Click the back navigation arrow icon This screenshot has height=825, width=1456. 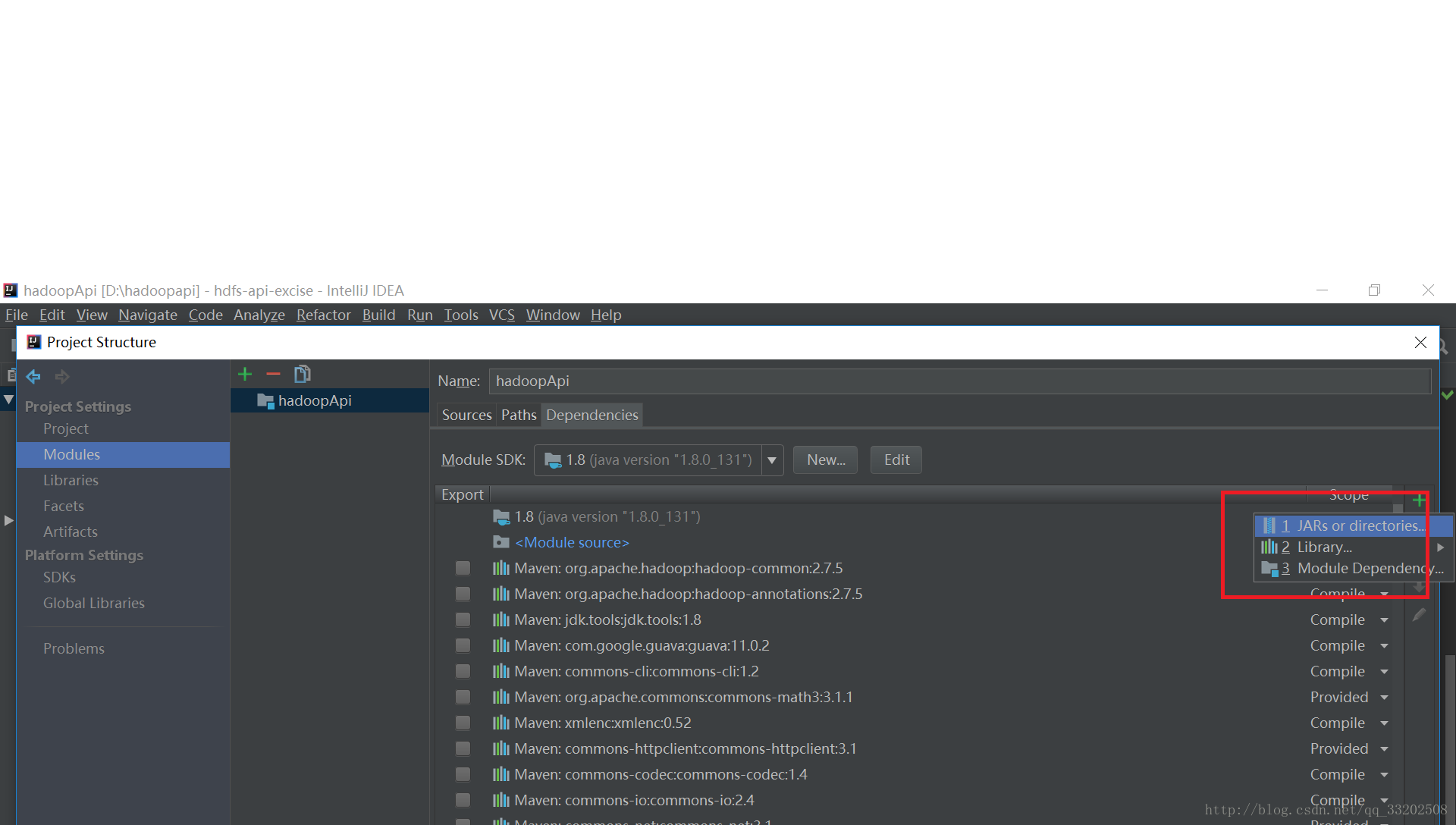[33, 376]
